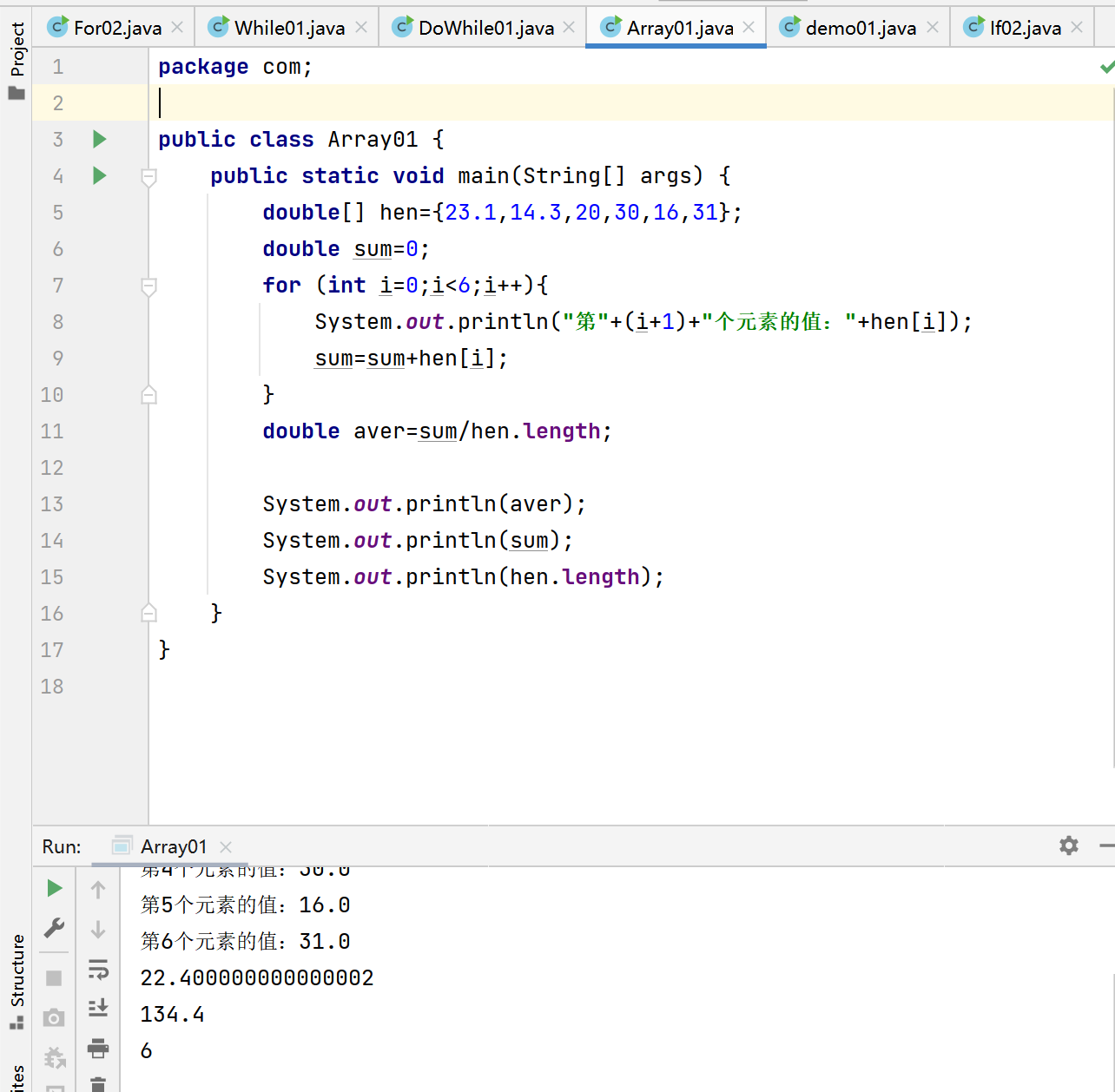Open the If02.java tab
The image size is (1115, 1092).
pyautogui.click(x=1023, y=28)
